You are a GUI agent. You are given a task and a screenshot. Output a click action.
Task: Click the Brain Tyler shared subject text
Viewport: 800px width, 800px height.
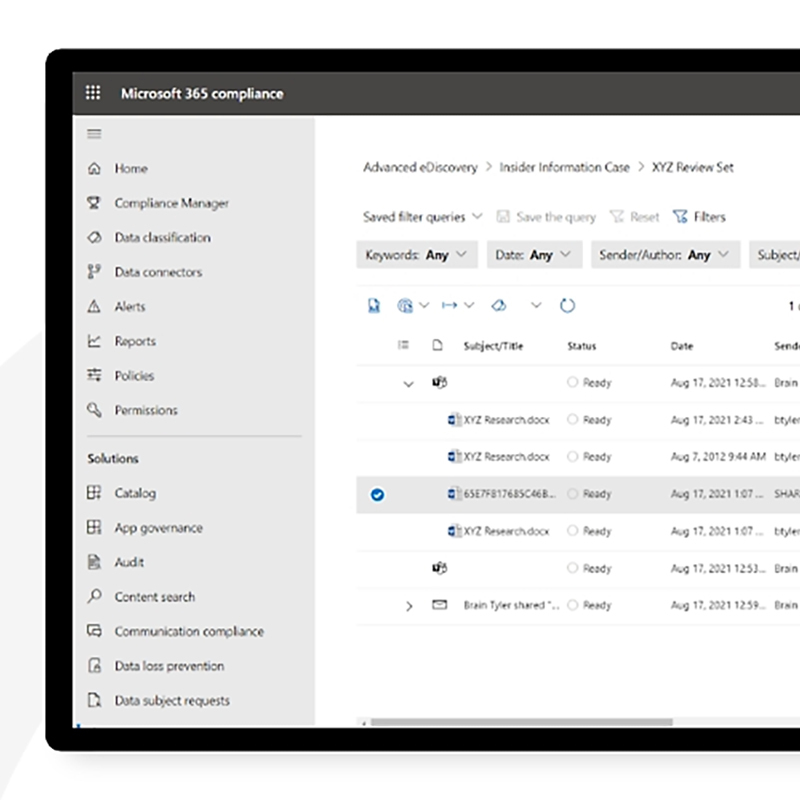[511, 605]
